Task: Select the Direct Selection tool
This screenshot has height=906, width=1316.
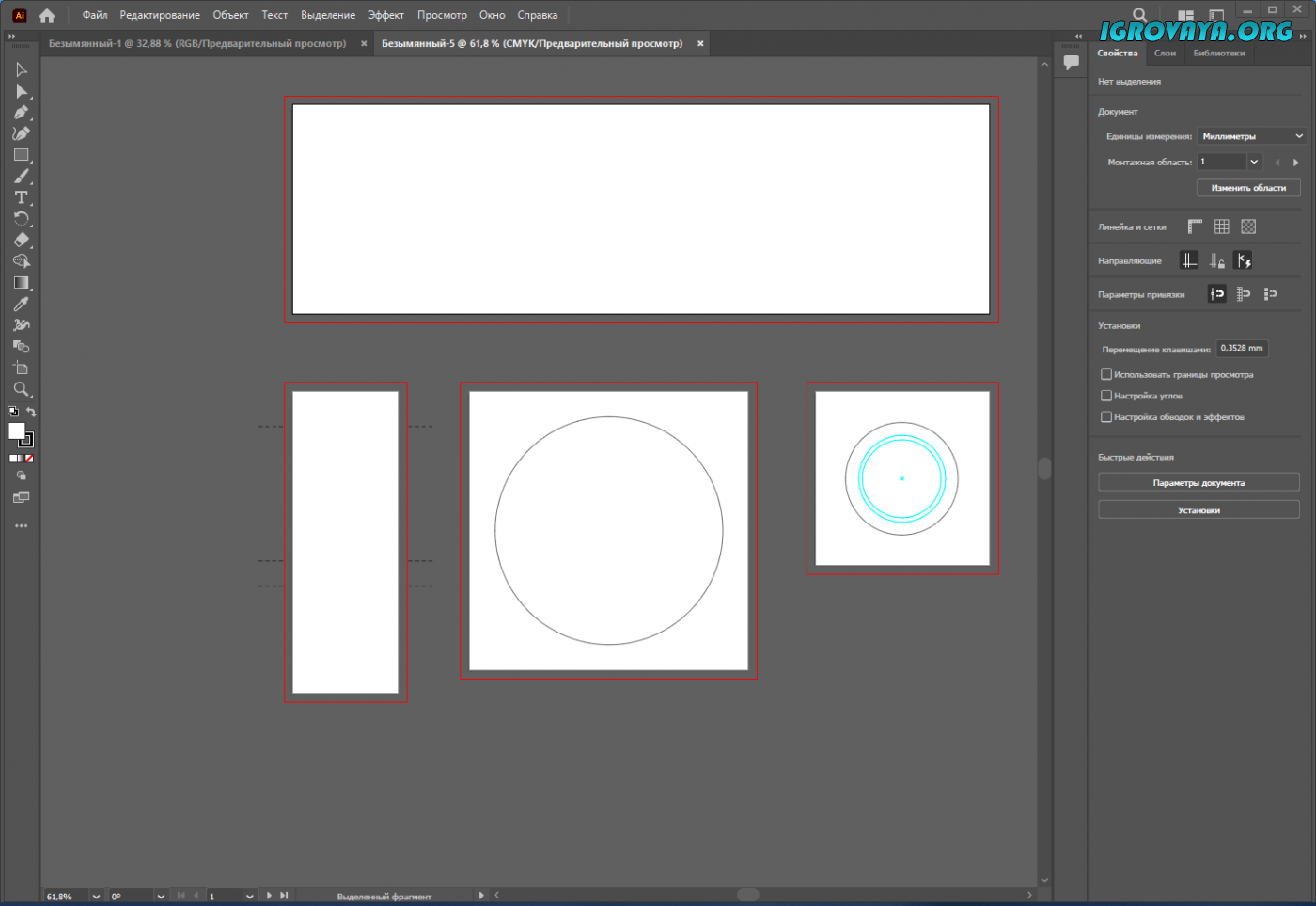Action: click(x=21, y=91)
